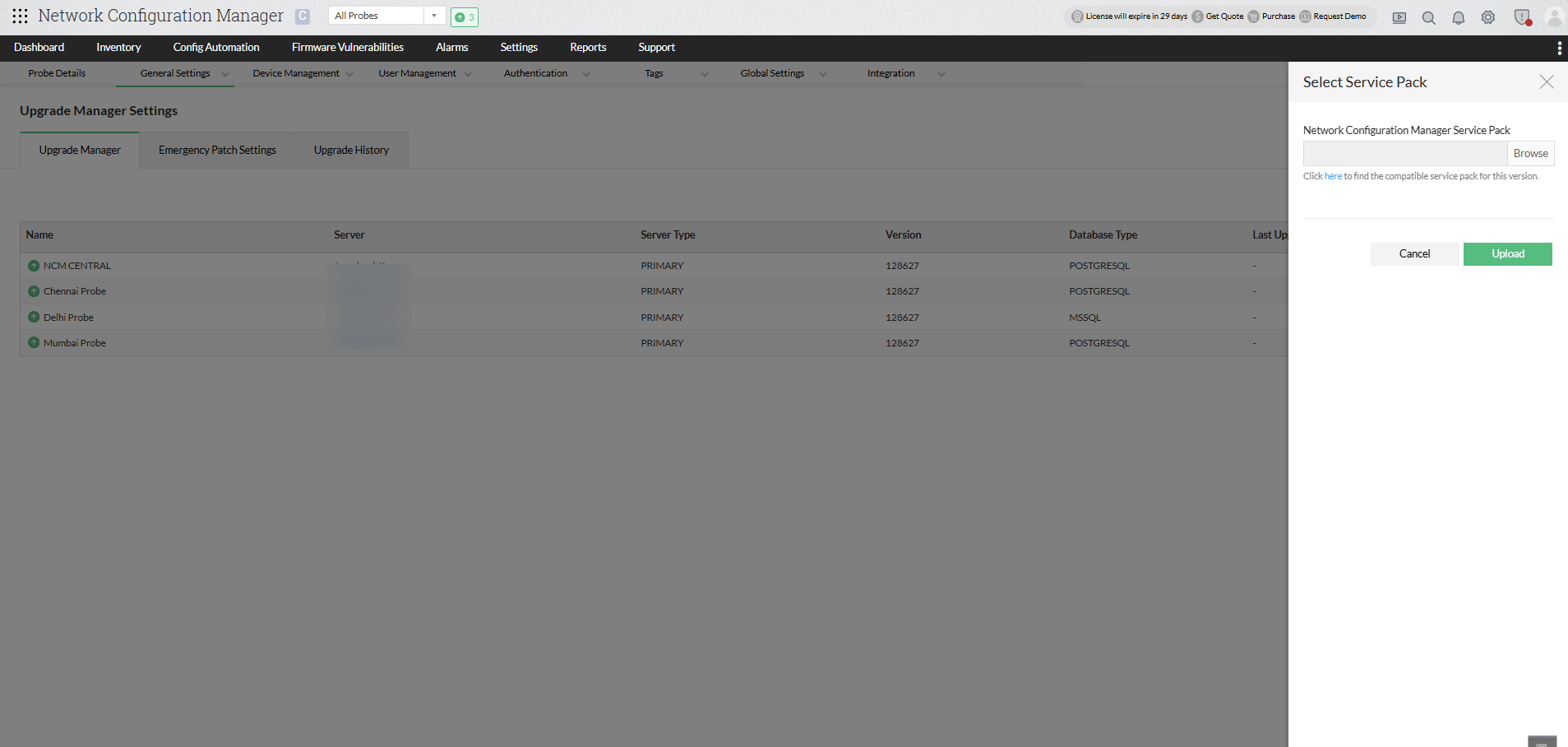Viewport: 1568px width, 747px height.
Task: Click the Get Quote link
Action: pos(1224,16)
